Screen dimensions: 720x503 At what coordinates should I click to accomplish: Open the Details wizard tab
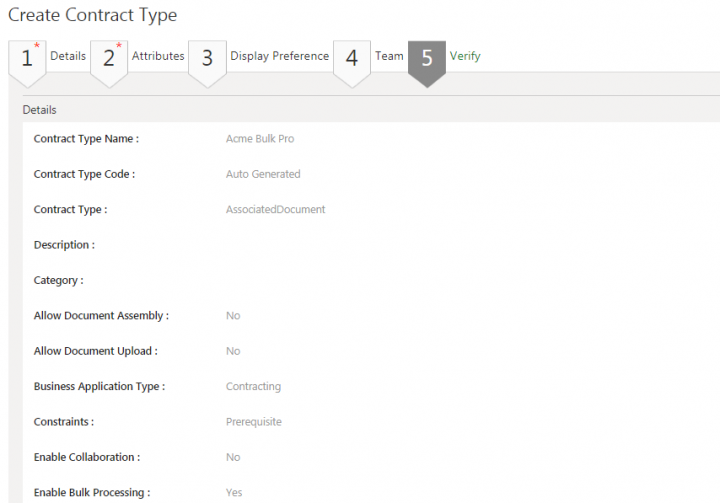[68, 56]
